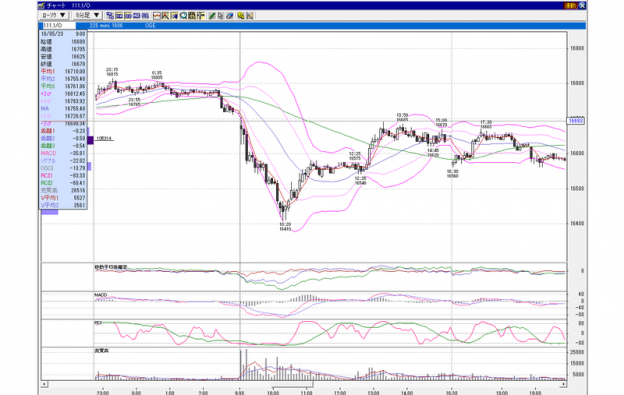Click the last toolbar icon after the key
This screenshot has height=395, width=624.
pyautogui.click(x=250, y=16)
